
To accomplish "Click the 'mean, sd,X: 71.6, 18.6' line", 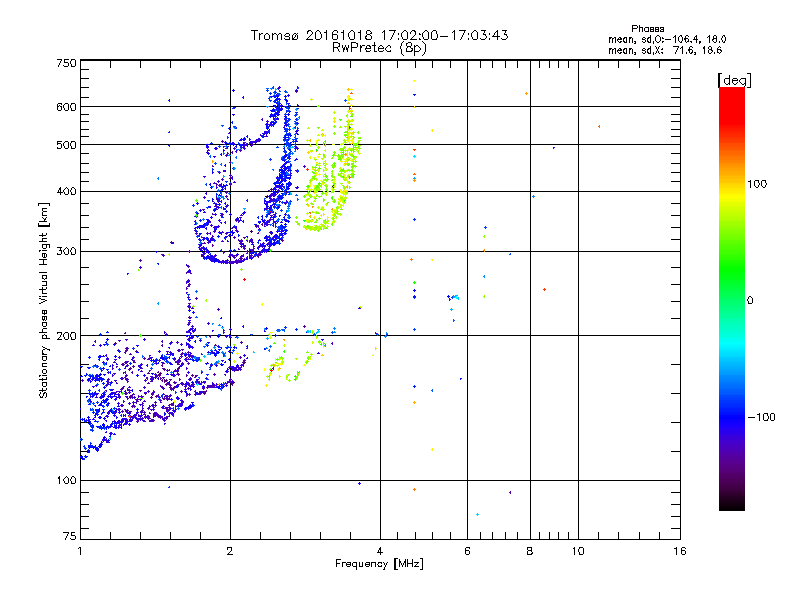I will pos(665,50).
